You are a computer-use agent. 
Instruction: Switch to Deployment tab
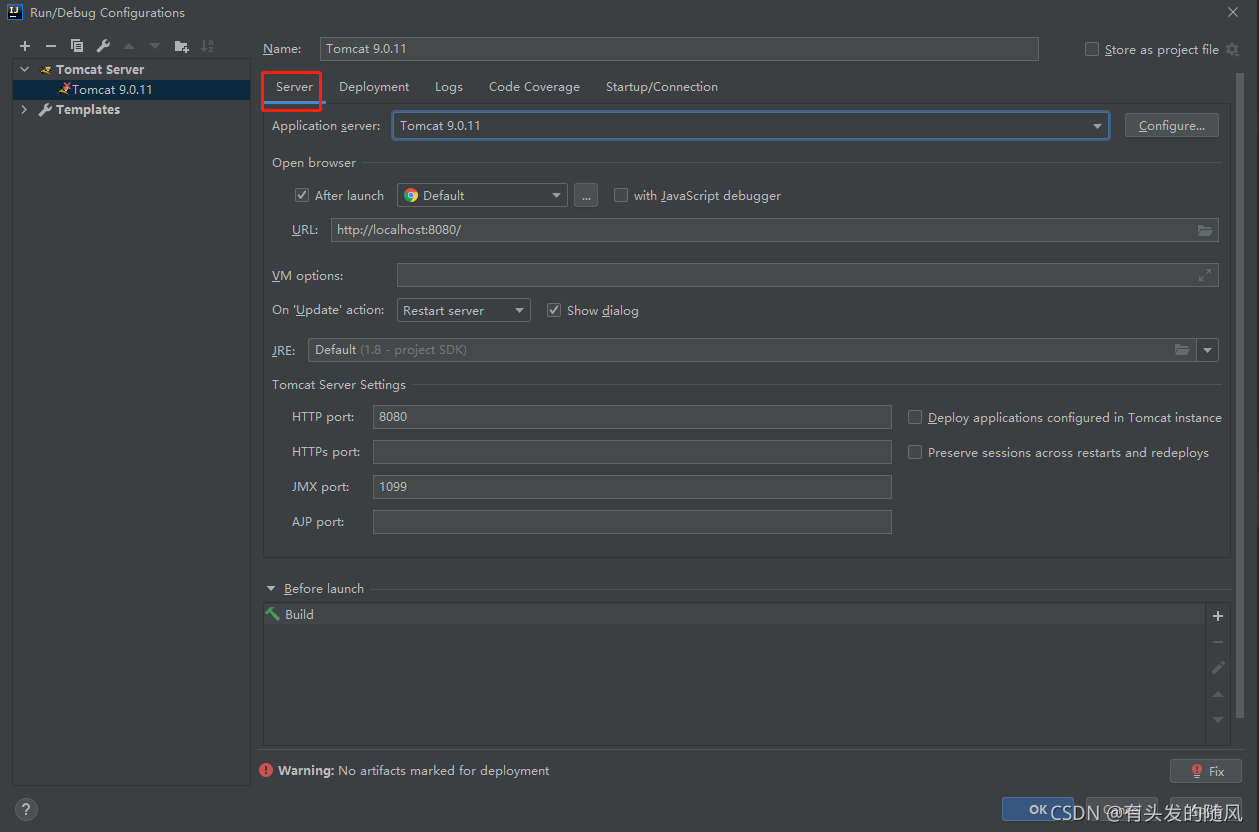(x=374, y=87)
